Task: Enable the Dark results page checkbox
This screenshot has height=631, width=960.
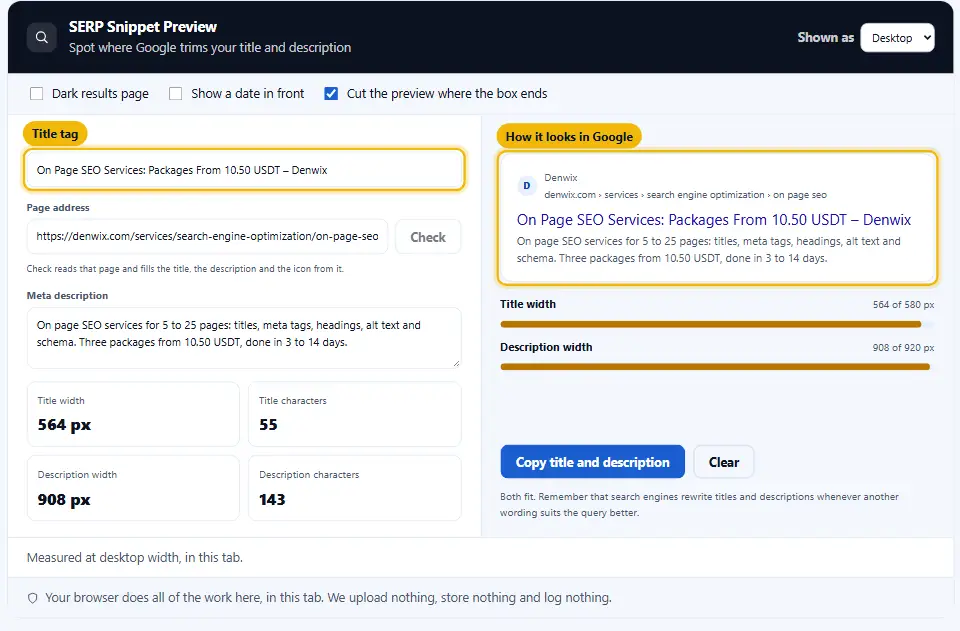Action: (x=37, y=94)
